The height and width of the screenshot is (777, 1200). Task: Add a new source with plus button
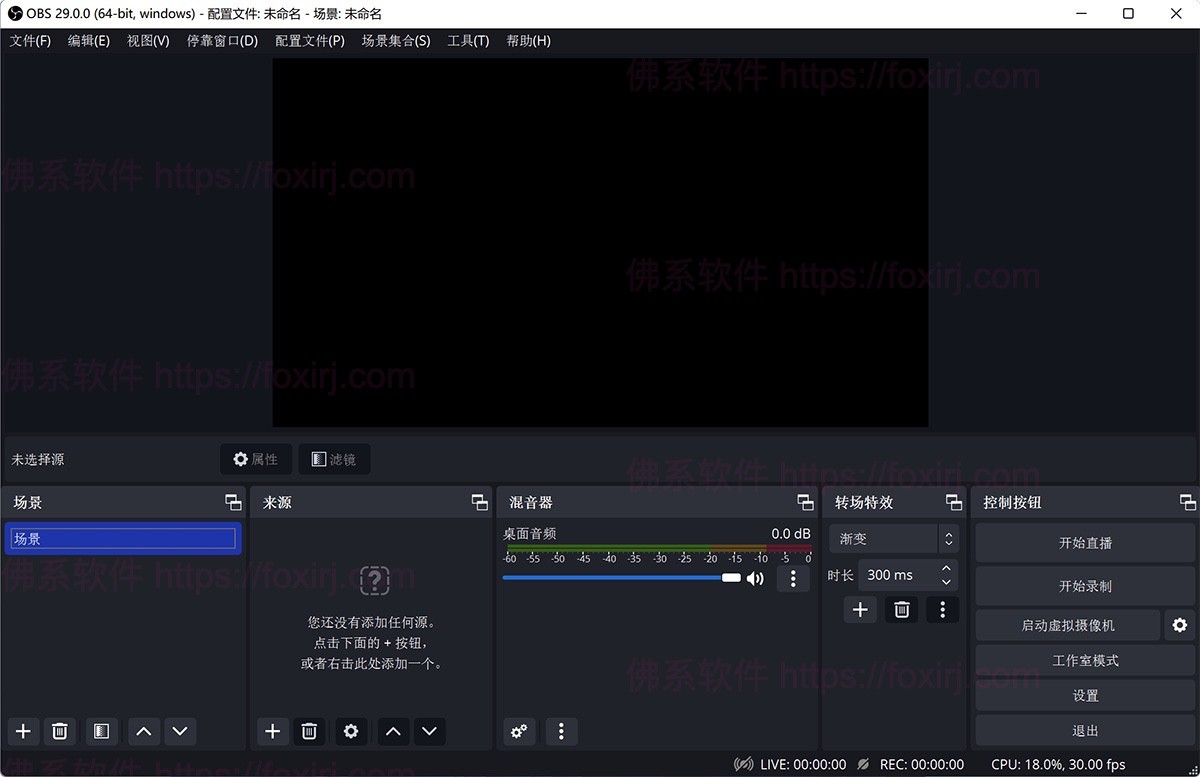272,731
